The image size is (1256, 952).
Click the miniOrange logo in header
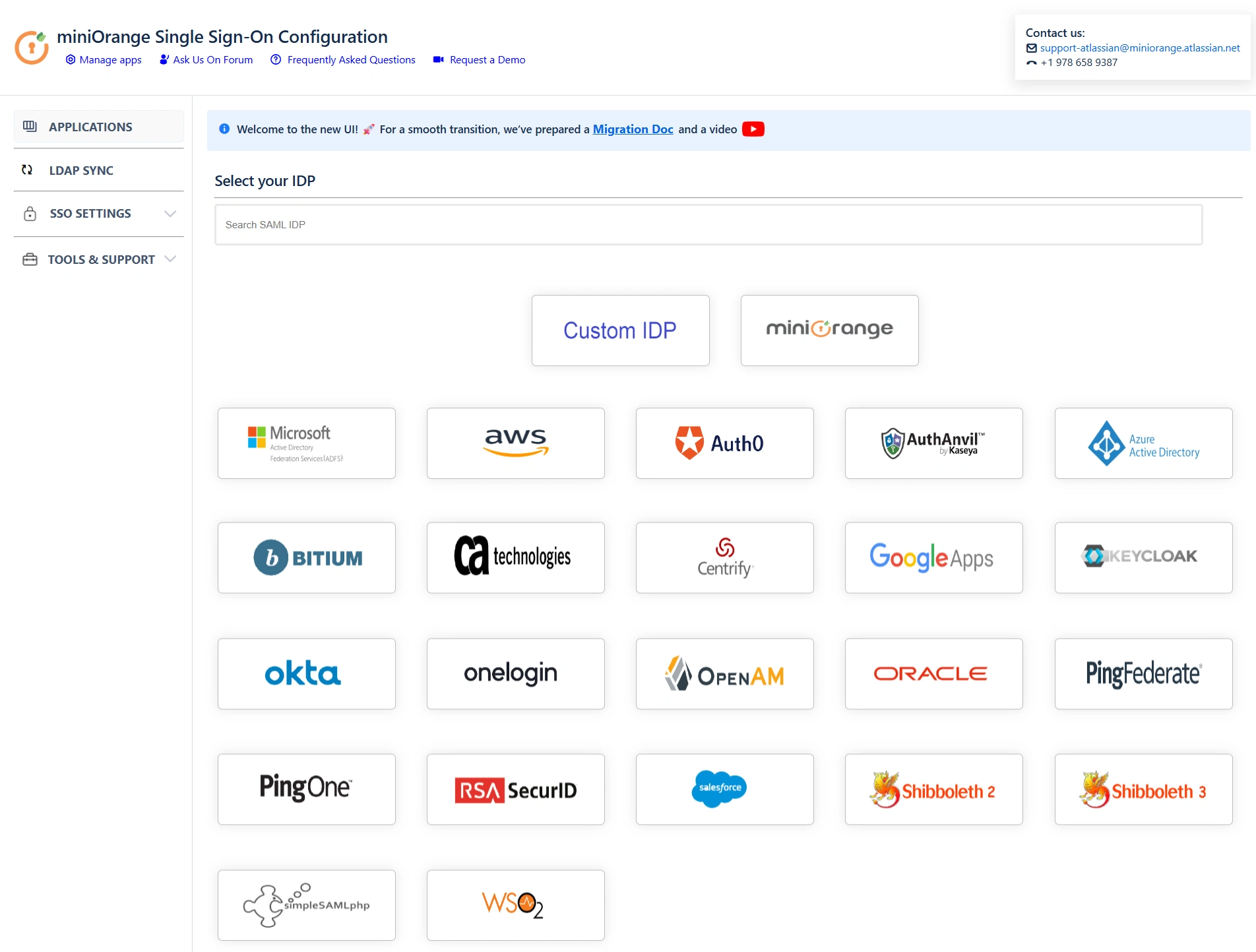click(32, 48)
